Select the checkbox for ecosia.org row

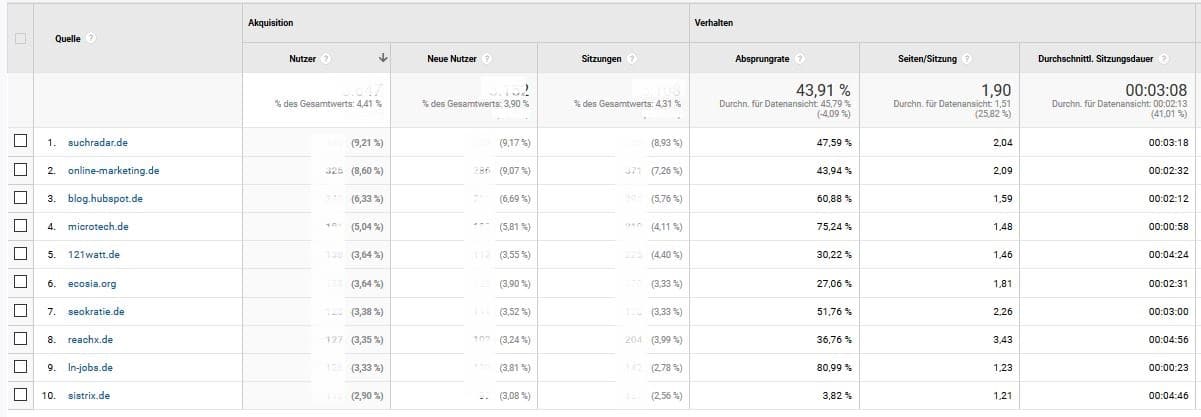click(20, 283)
